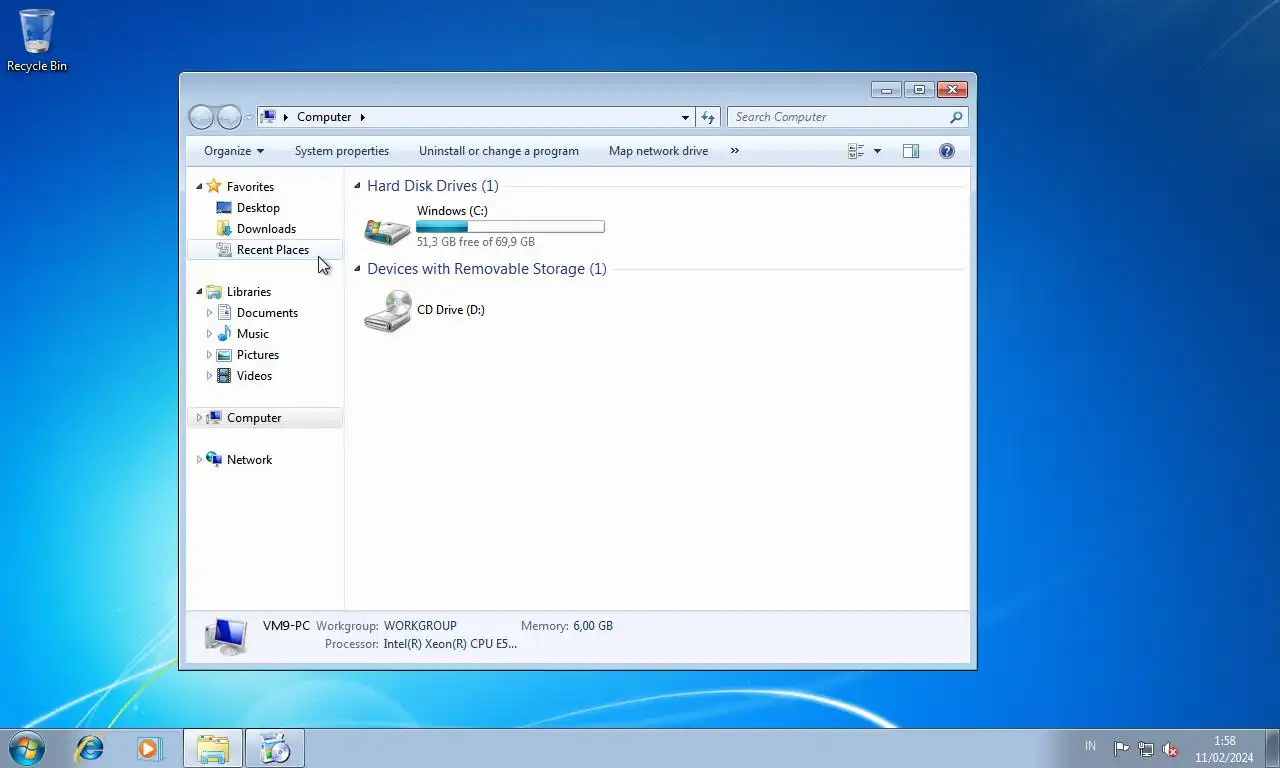Expand the Network node
The image size is (1280, 768).
click(x=199, y=460)
